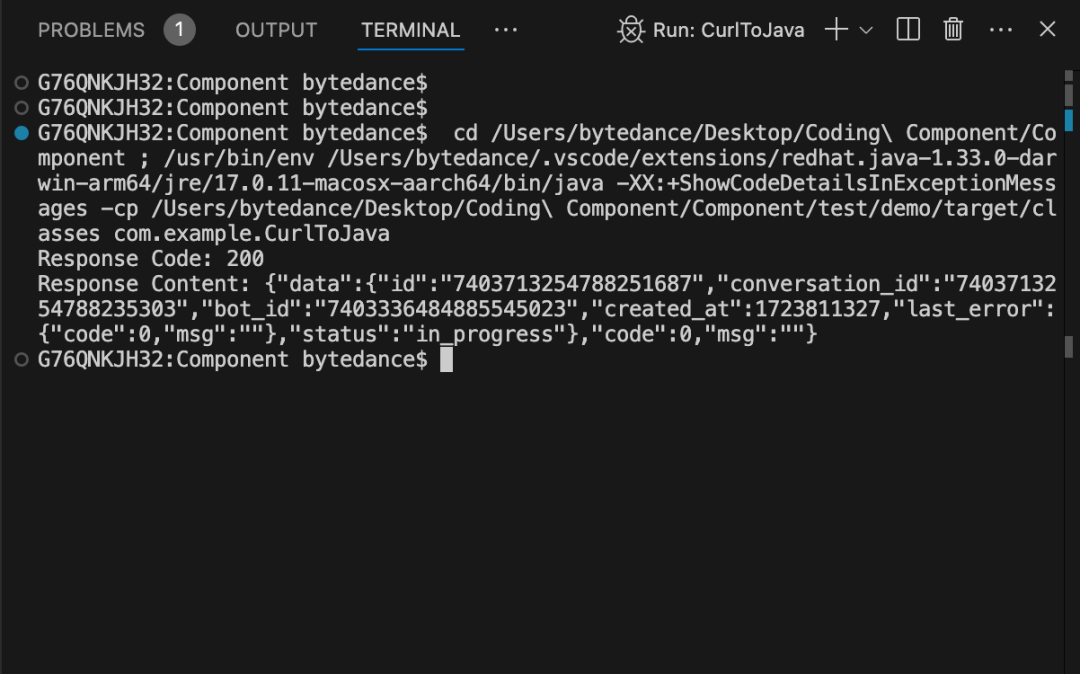Click the blue command decoration dot by the cd command
Image resolution: width=1080 pixels, height=674 pixels.
[22, 133]
